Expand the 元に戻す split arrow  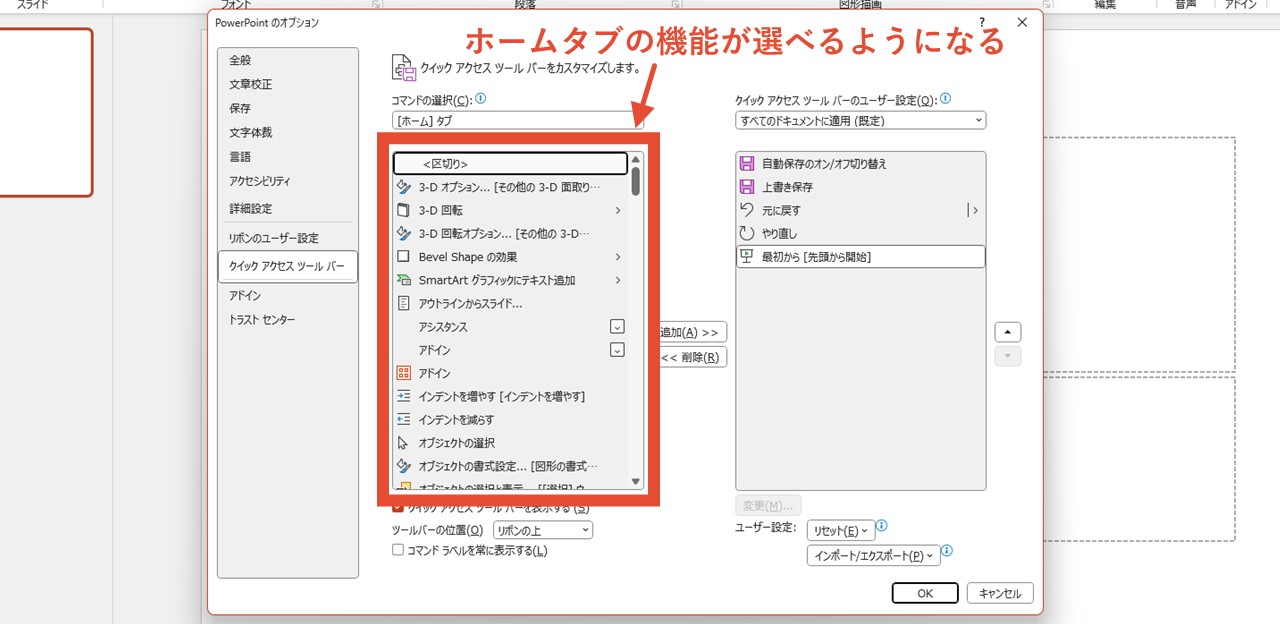click(974, 210)
